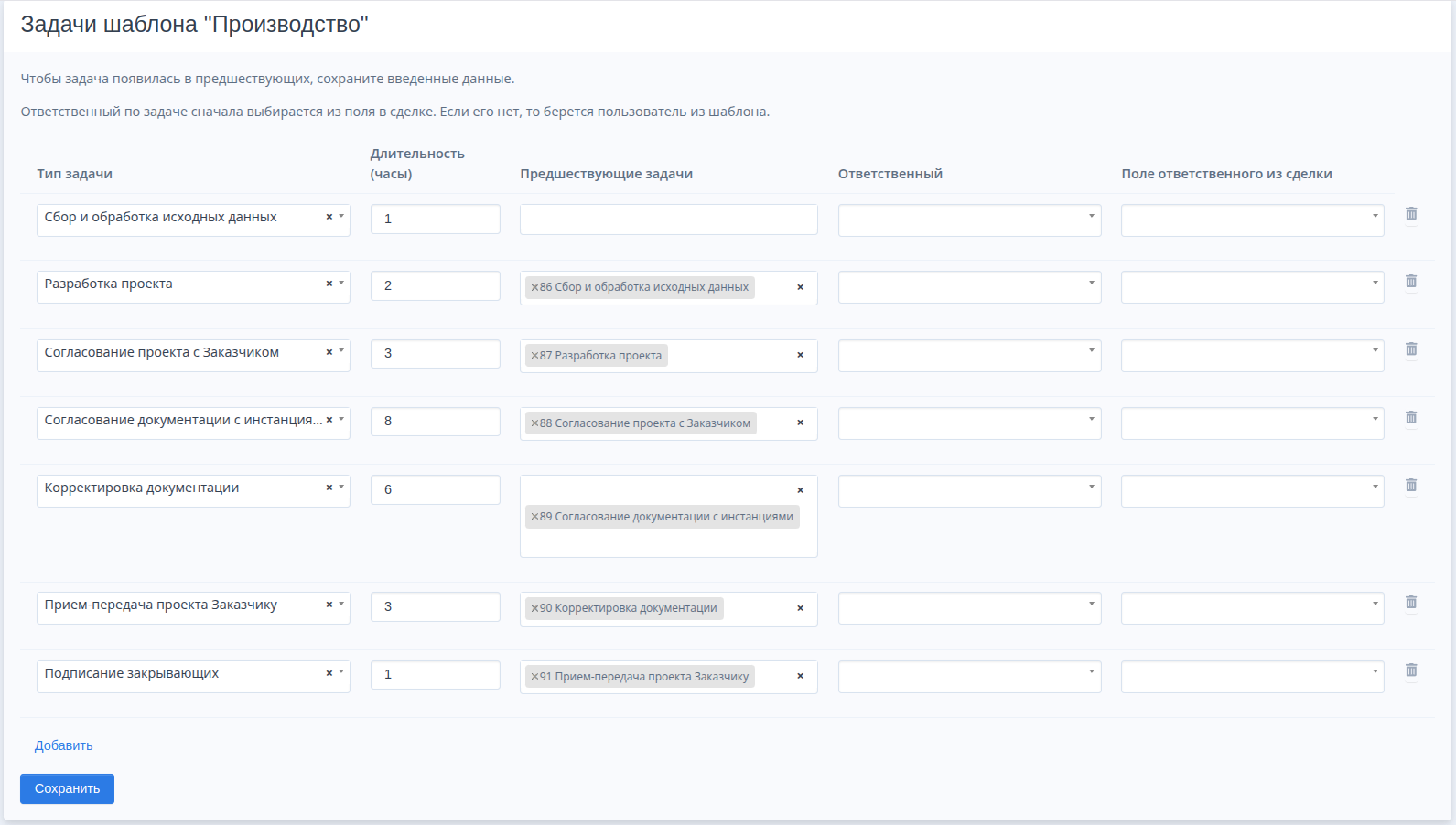The height and width of the screenshot is (825, 1456).
Task: Clear all predecessors in 'Согласование документации с инстанция...' row
Action: (800, 423)
